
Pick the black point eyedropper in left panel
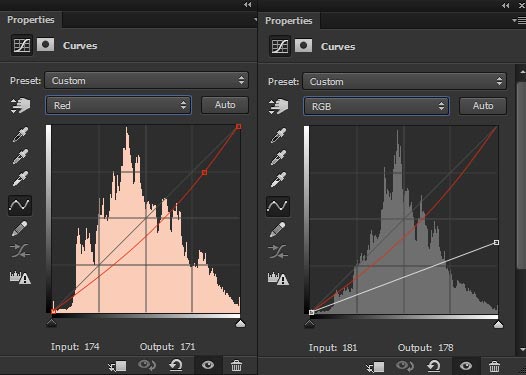tap(20, 134)
